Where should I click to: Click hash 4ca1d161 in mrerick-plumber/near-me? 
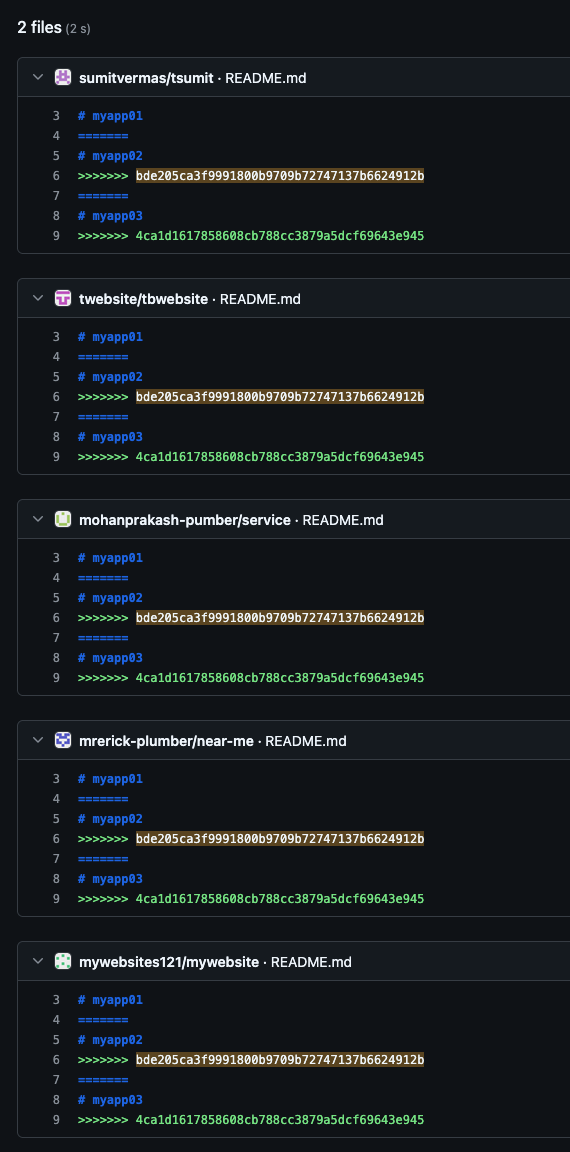280,899
